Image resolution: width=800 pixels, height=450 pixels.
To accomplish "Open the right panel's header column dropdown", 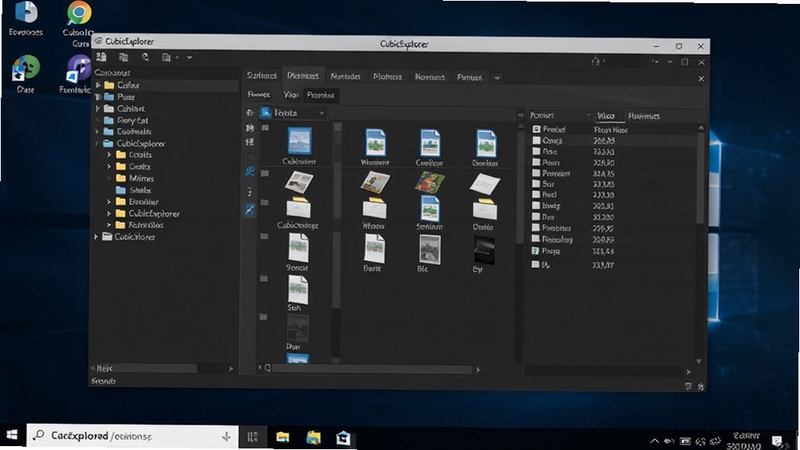I will 588,115.
